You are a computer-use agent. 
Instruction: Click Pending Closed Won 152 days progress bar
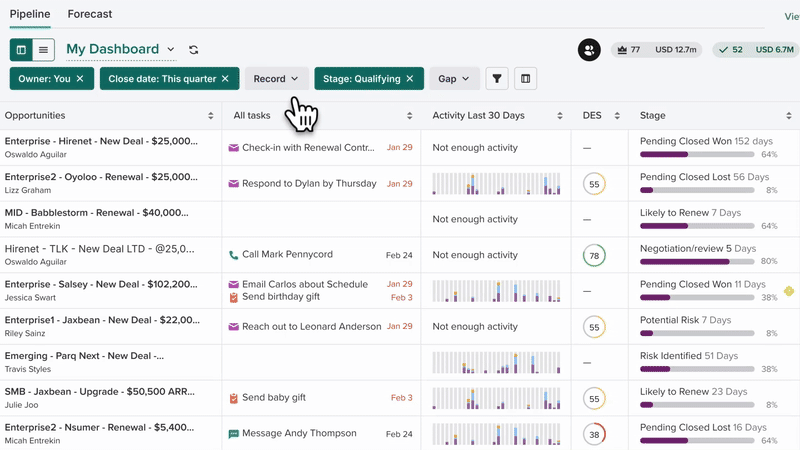click(697, 155)
